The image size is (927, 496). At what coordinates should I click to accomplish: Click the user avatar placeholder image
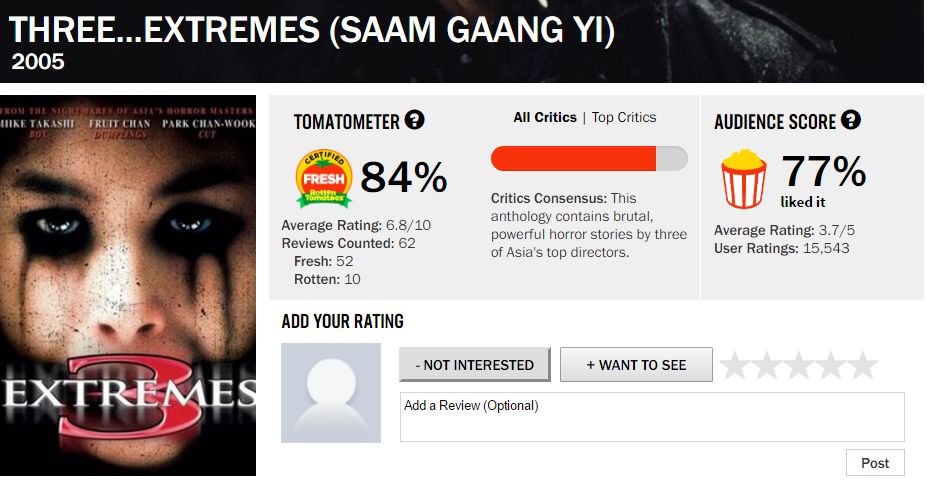[331, 393]
